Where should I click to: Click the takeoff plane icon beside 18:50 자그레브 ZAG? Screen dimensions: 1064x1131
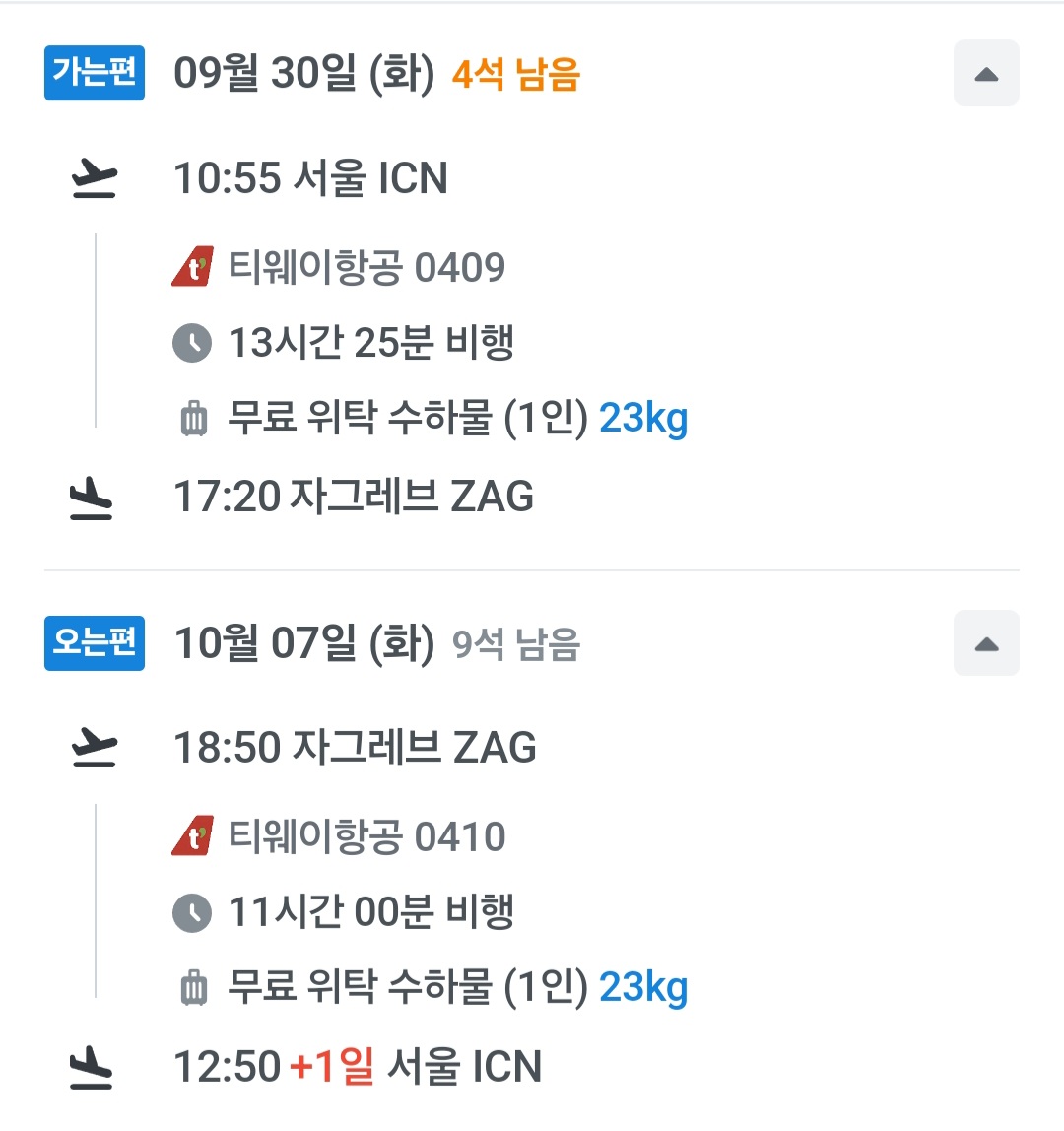click(94, 748)
